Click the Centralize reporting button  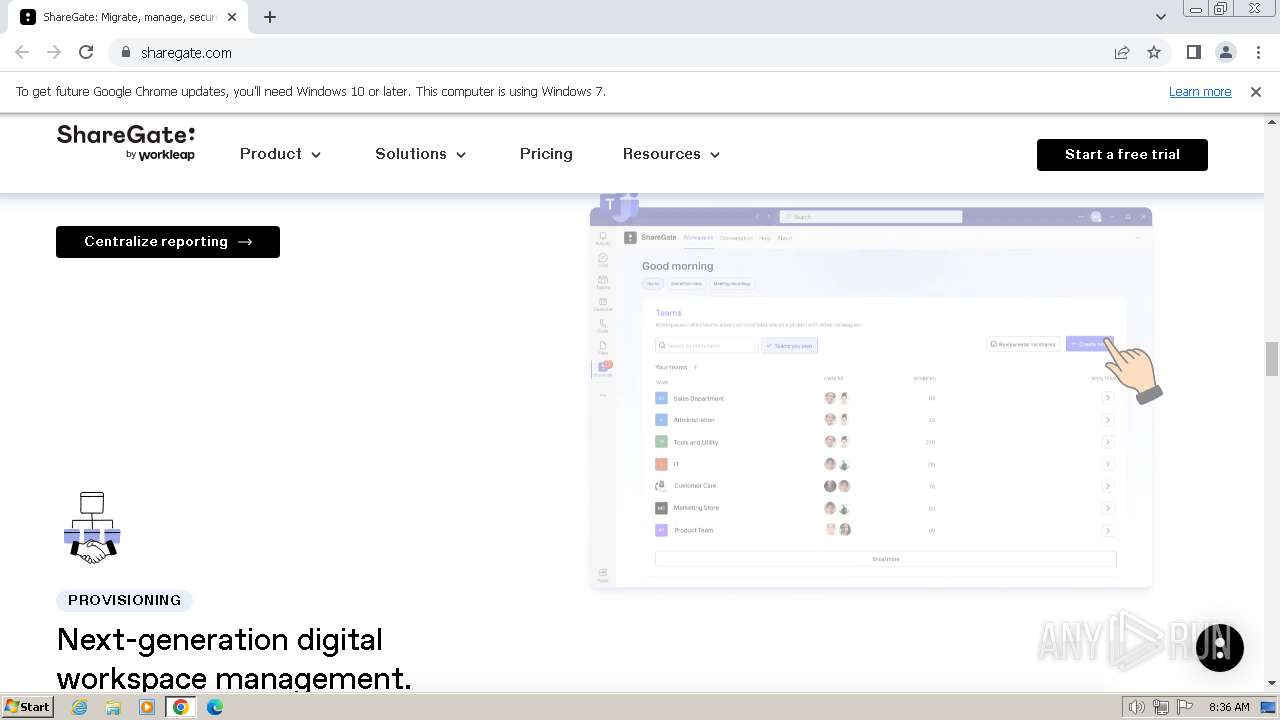168,242
